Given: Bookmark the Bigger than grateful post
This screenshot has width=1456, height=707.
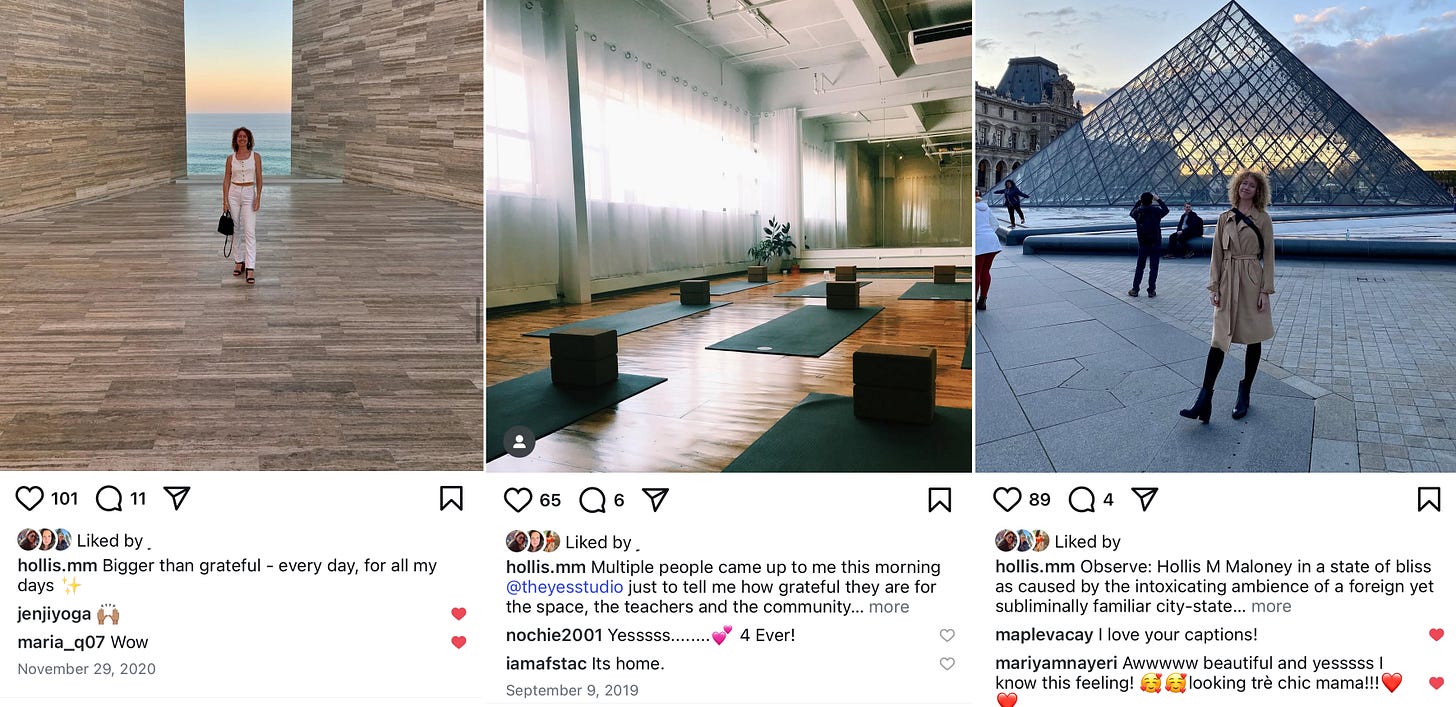Looking at the screenshot, I should (451, 498).
